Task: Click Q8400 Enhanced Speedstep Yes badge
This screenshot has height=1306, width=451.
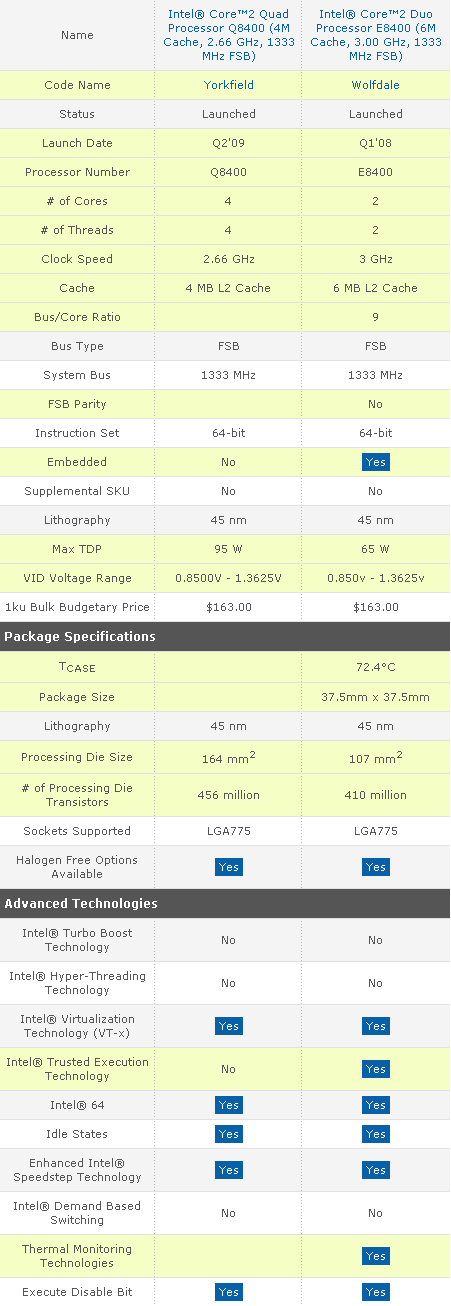Action: pos(228,1170)
